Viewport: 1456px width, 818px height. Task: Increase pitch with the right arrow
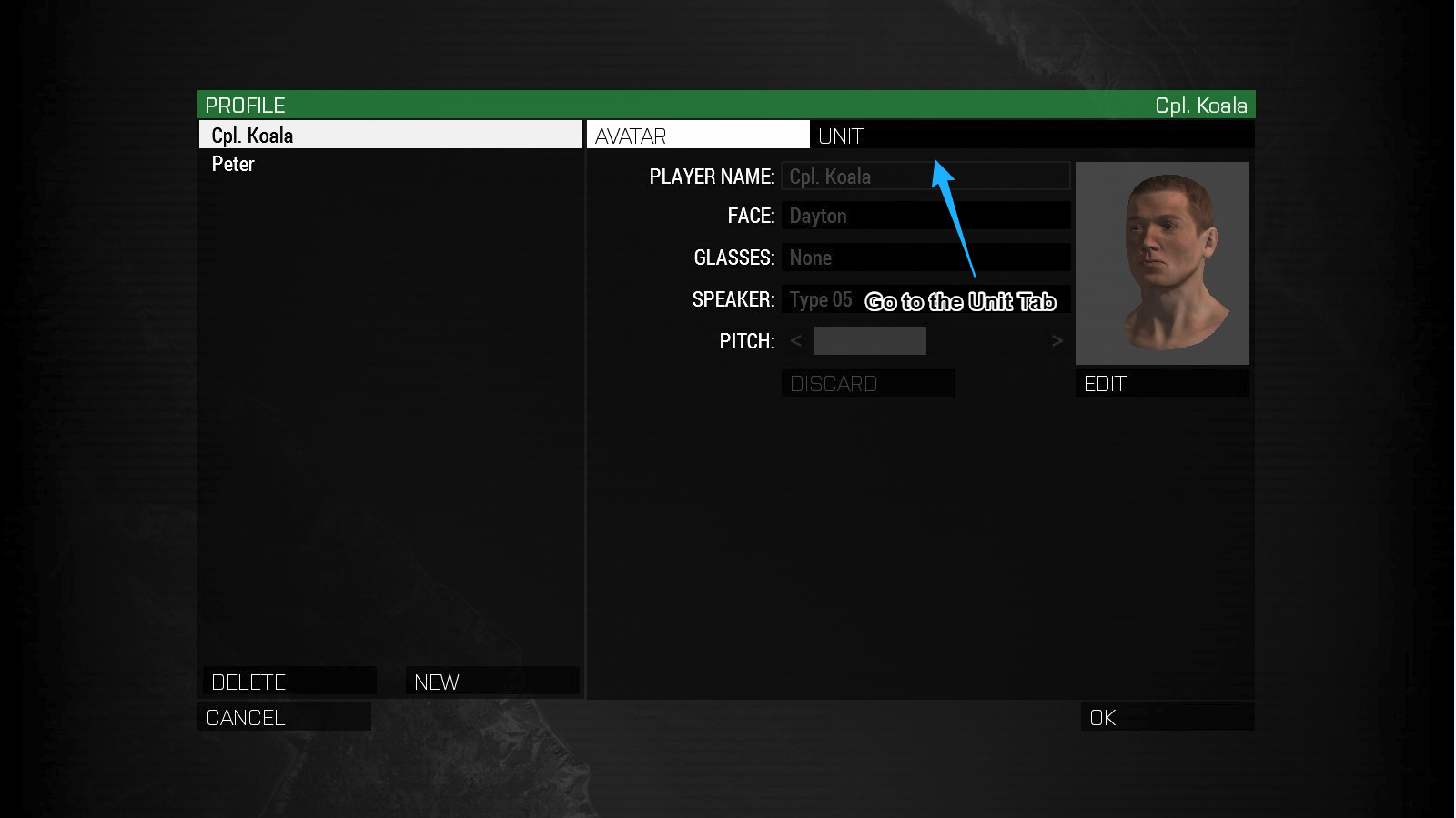point(1057,341)
